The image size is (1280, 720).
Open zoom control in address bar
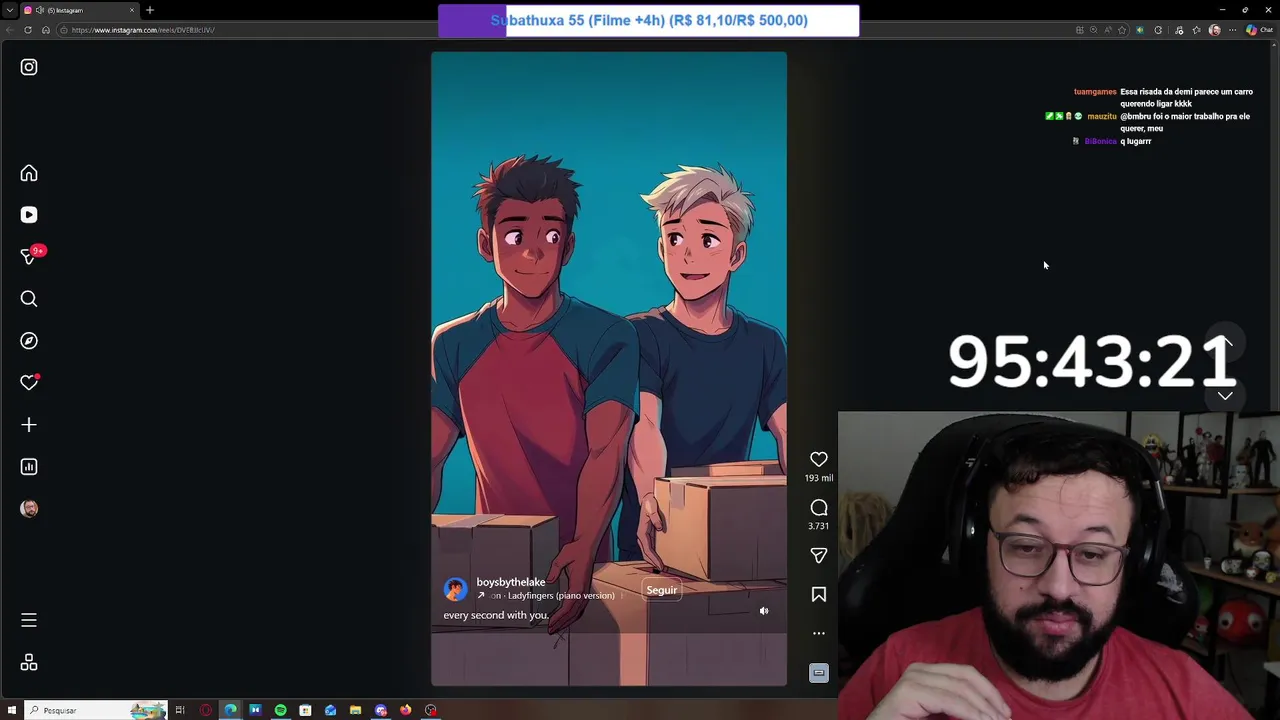[1093, 30]
